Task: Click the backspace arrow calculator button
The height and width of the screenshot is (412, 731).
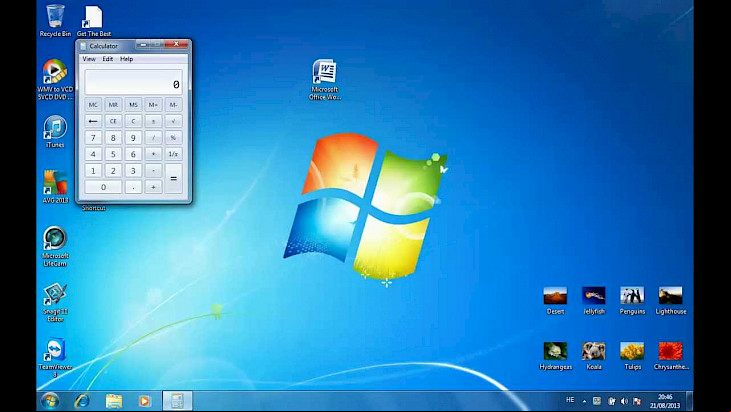Action: 93,121
